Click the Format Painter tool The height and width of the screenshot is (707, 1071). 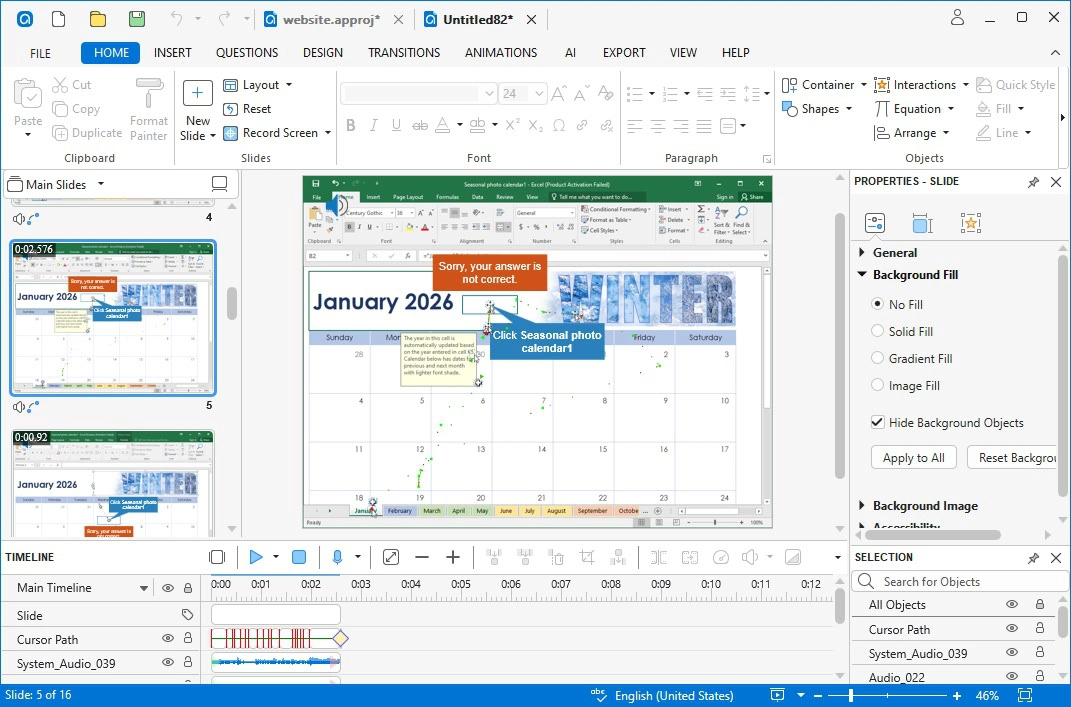(x=149, y=108)
